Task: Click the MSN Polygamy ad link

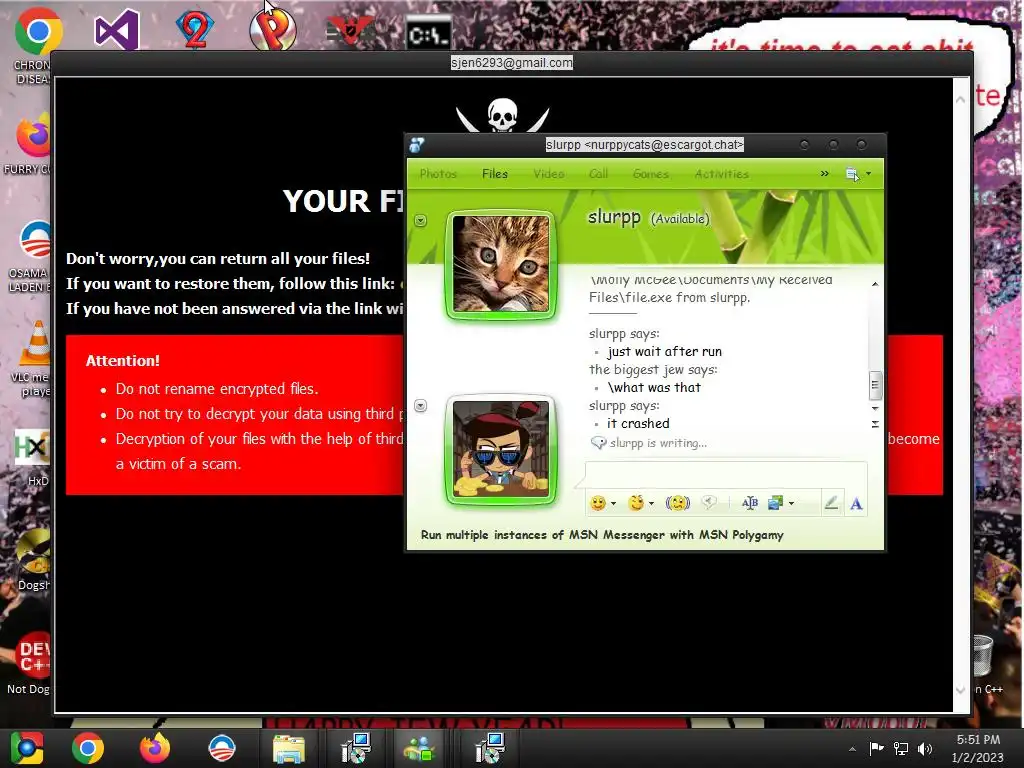Action: pos(602,535)
